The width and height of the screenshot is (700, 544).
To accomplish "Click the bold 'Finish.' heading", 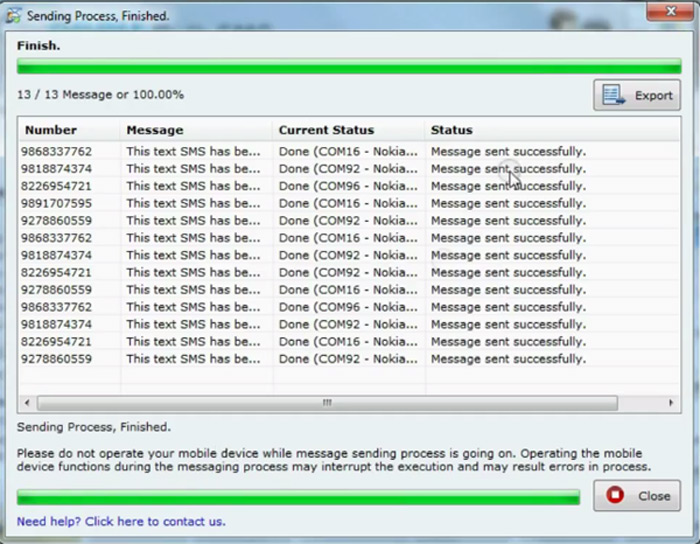I will pyautogui.click(x=38, y=46).
